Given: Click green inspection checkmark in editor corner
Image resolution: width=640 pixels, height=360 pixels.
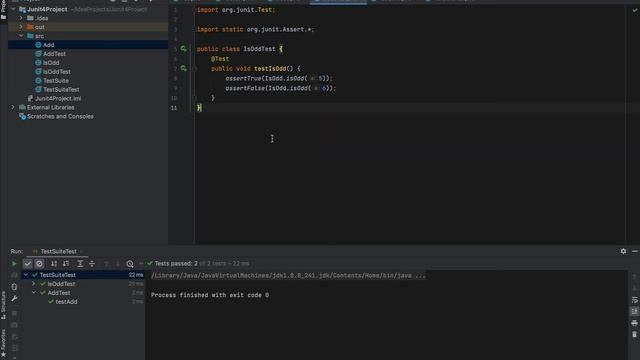Looking at the screenshot, I should click(x=635, y=10).
